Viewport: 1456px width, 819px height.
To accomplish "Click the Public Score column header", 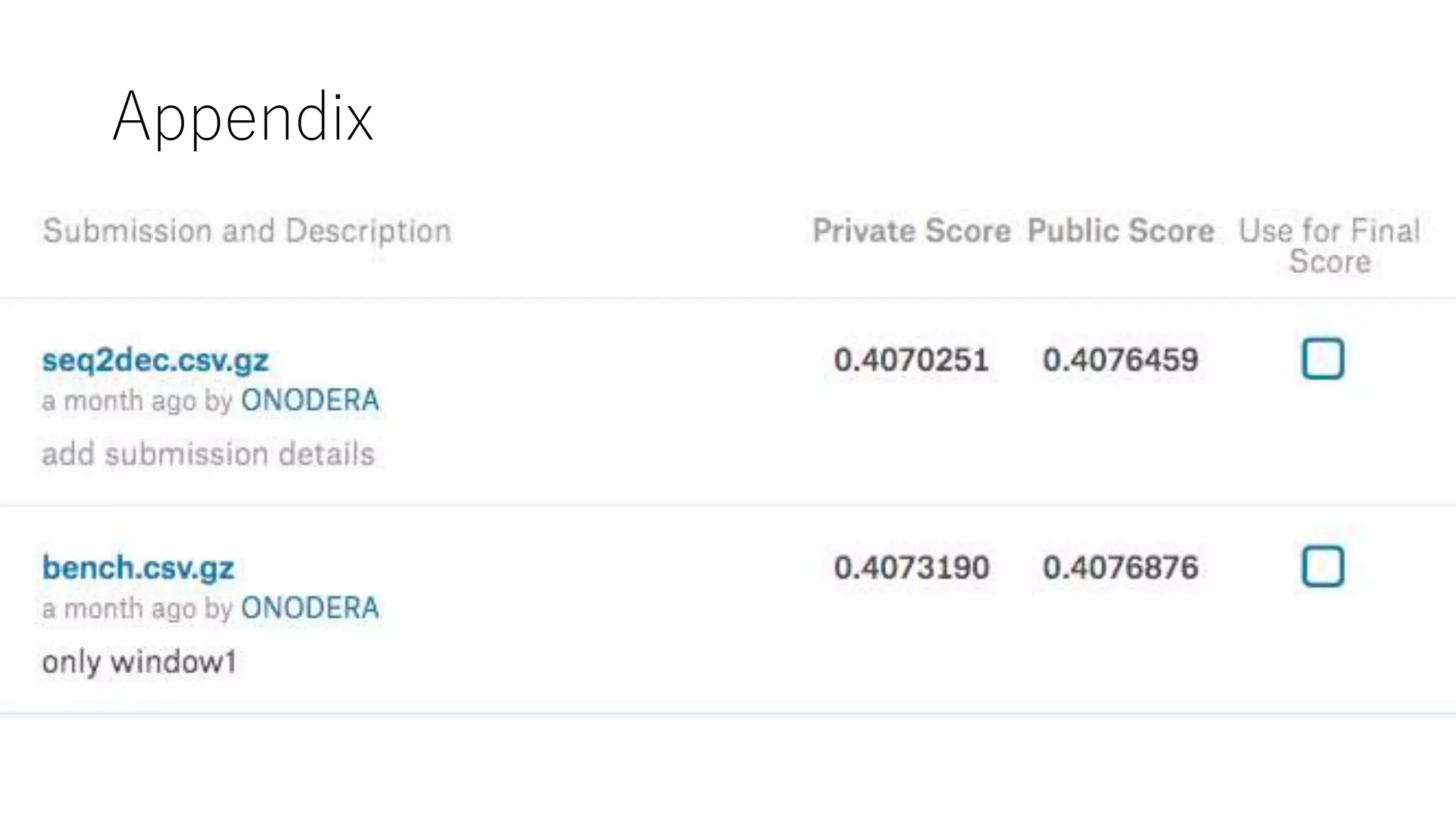I will [x=1120, y=231].
